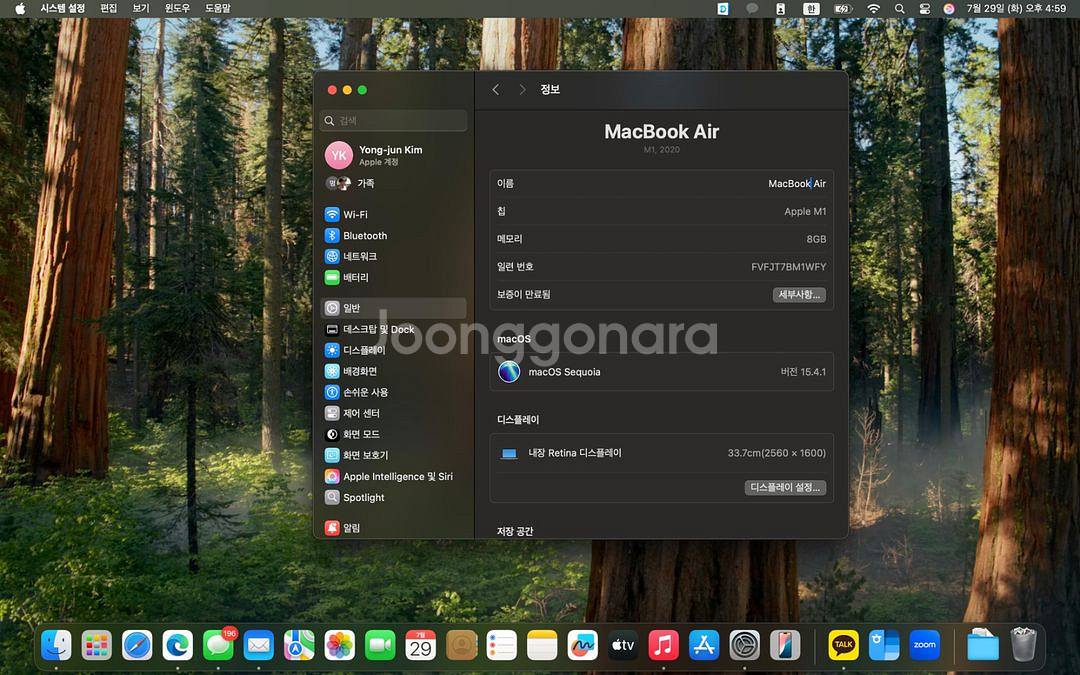Image resolution: width=1080 pixels, height=675 pixels.
Task: Open the 도움말 menu
Action: pos(218,8)
